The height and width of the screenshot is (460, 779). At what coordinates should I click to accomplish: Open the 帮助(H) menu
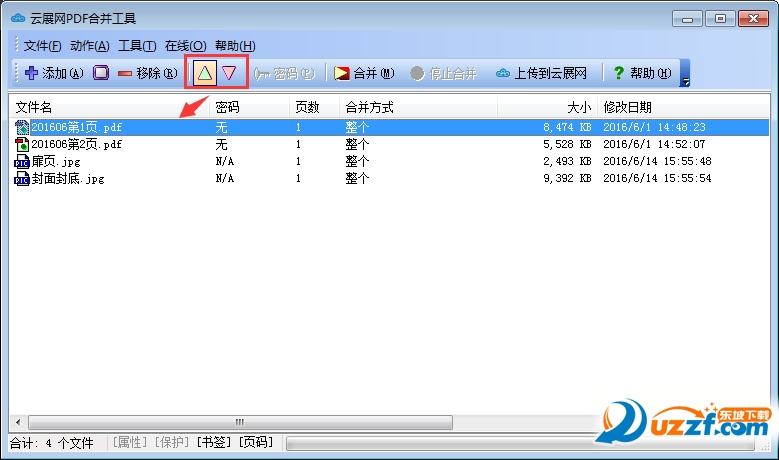tap(235, 46)
